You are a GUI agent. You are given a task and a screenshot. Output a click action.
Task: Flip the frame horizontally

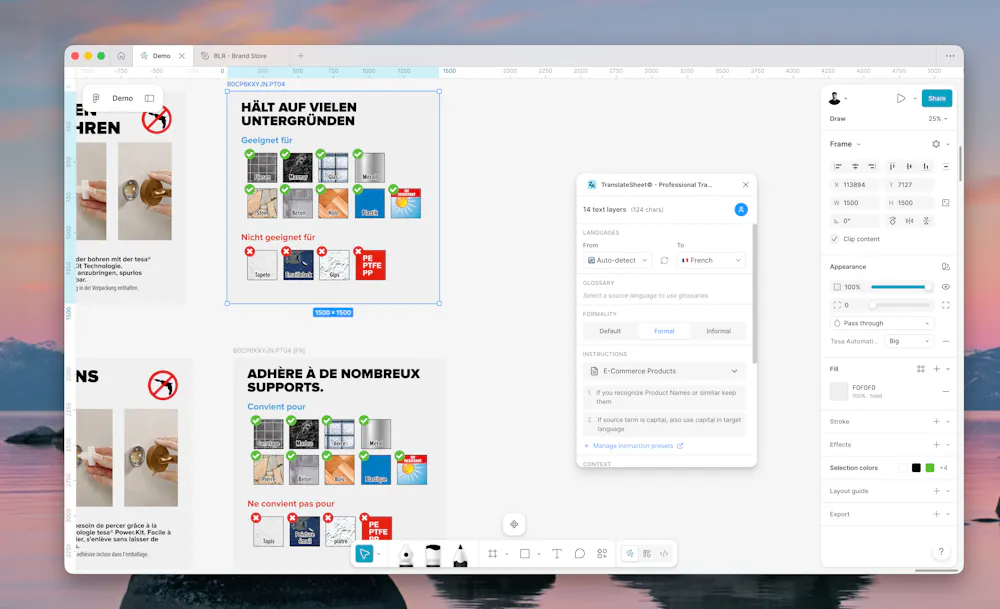click(x=910, y=221)
